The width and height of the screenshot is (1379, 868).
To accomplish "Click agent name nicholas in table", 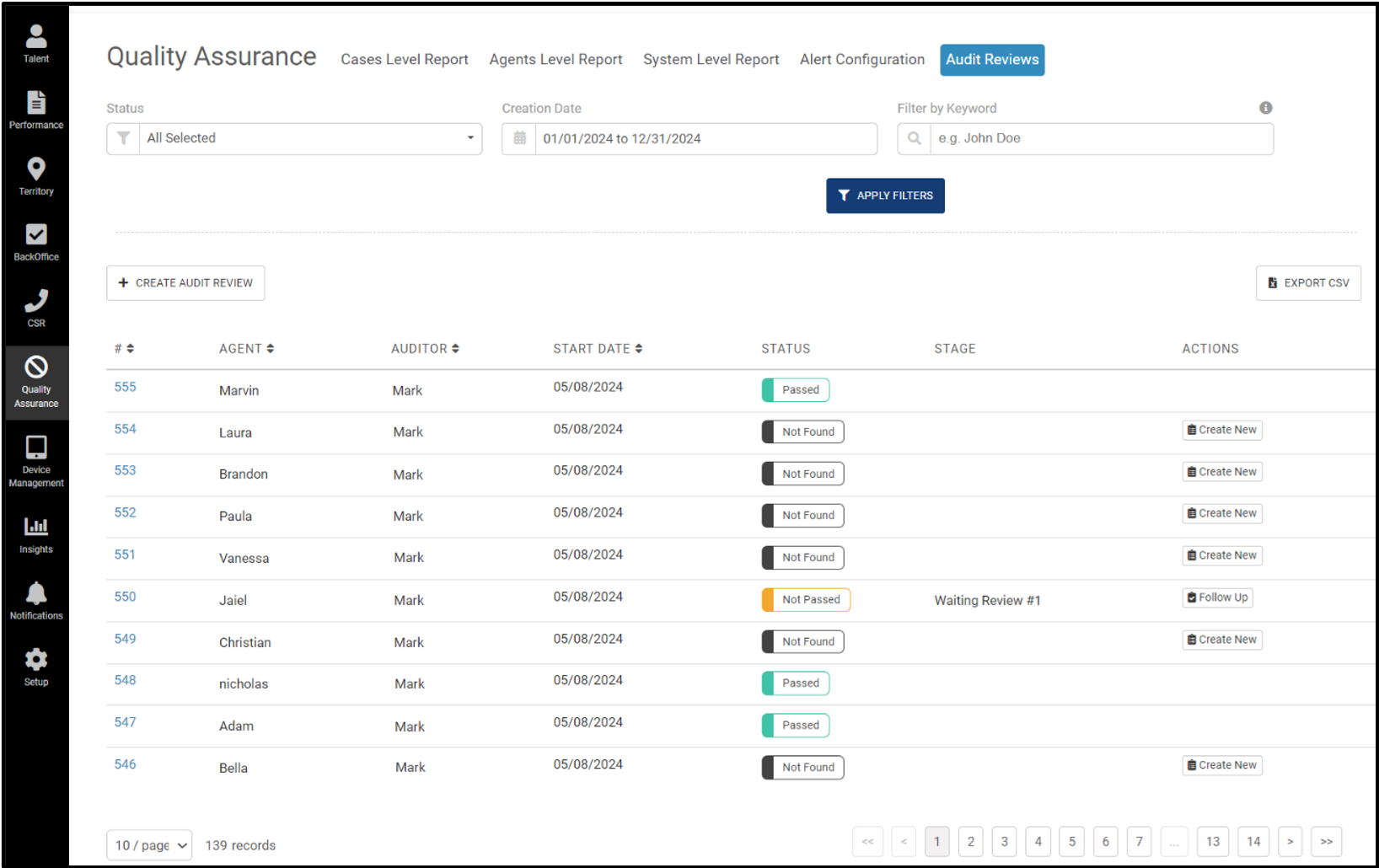I will (244, 684).
